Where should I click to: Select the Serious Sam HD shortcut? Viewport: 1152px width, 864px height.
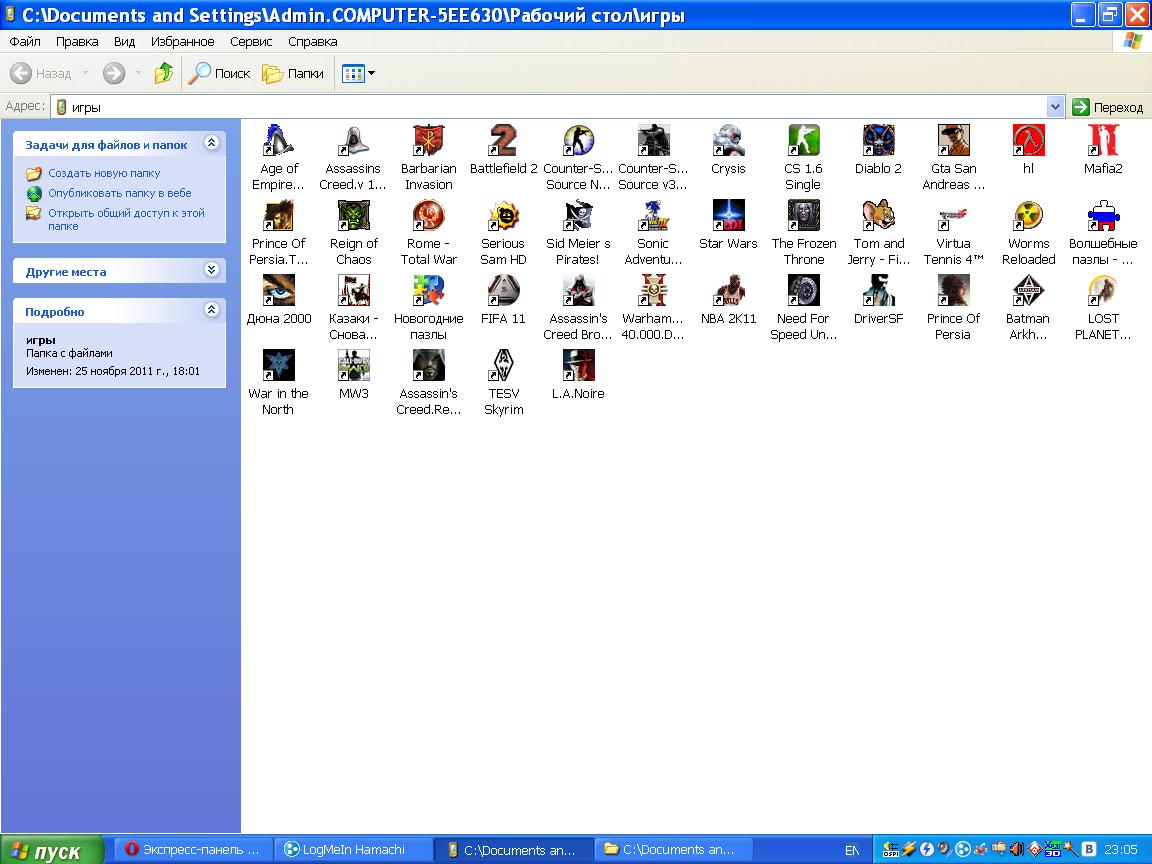click(503, 215)
